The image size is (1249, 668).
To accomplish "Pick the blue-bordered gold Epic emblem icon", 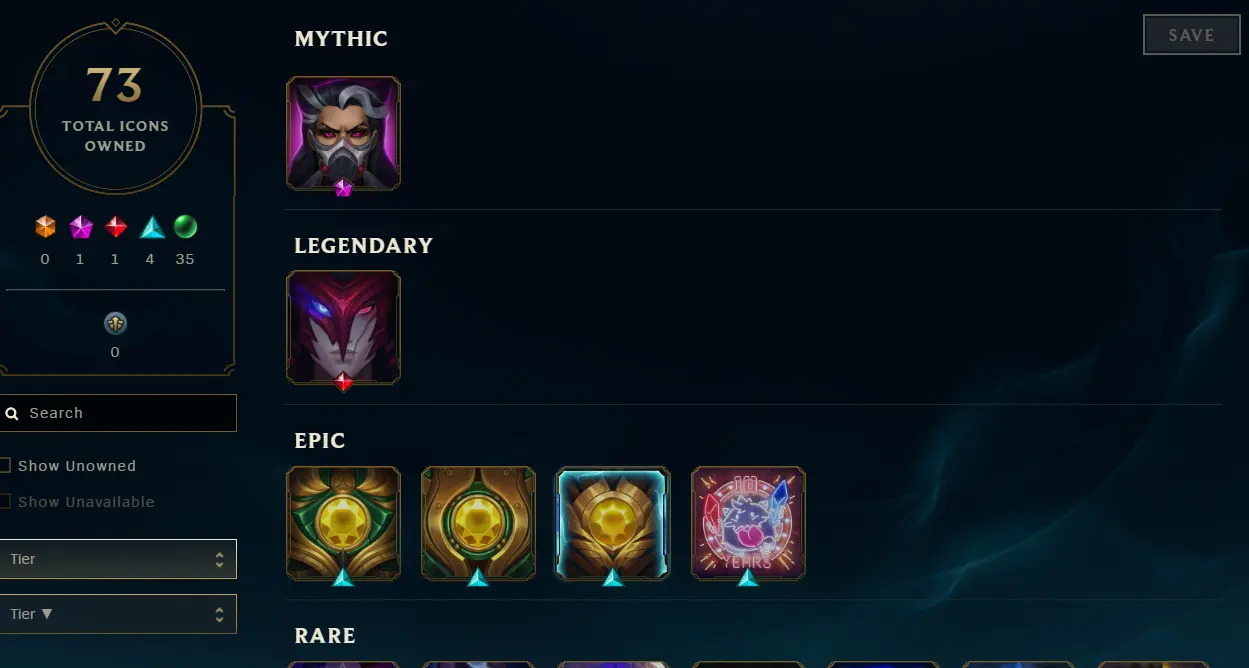I will [613, 523].
